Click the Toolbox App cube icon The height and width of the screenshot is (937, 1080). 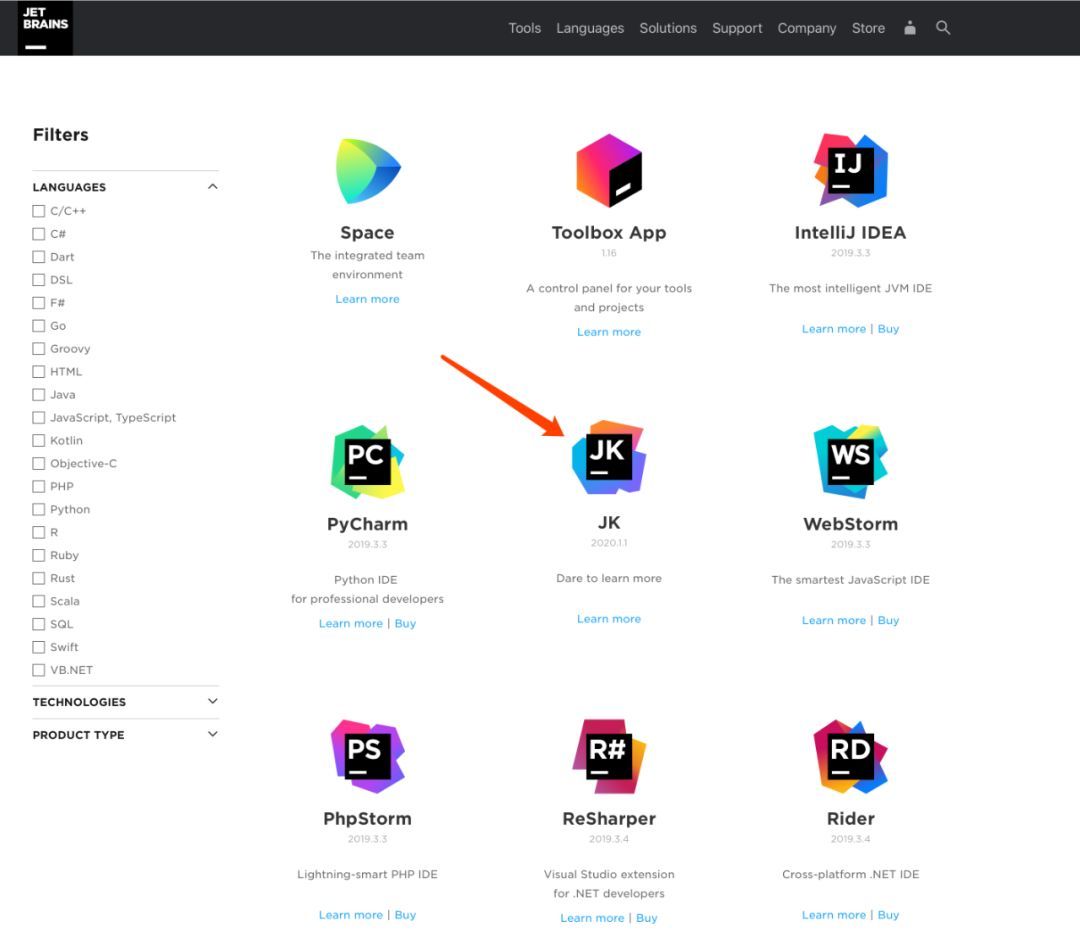coord(608,171)
